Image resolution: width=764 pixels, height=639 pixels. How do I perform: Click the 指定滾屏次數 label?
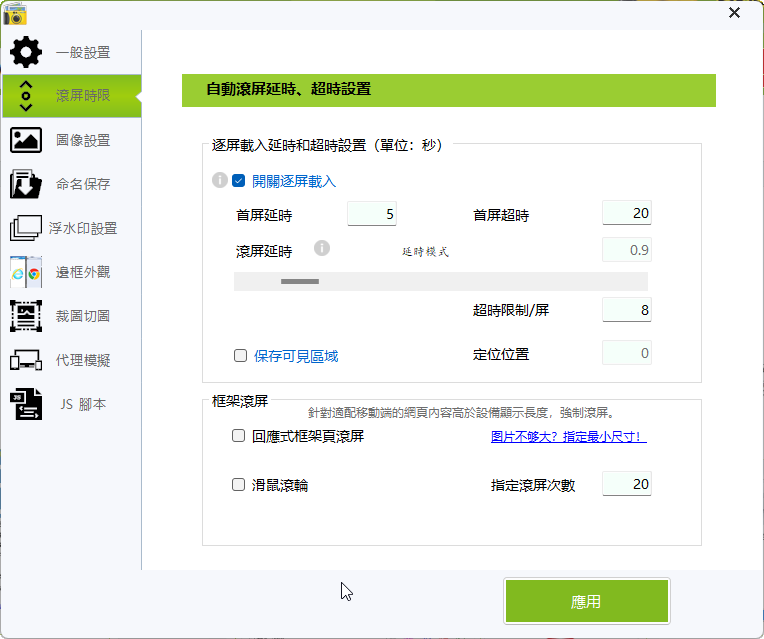[533, 485]
